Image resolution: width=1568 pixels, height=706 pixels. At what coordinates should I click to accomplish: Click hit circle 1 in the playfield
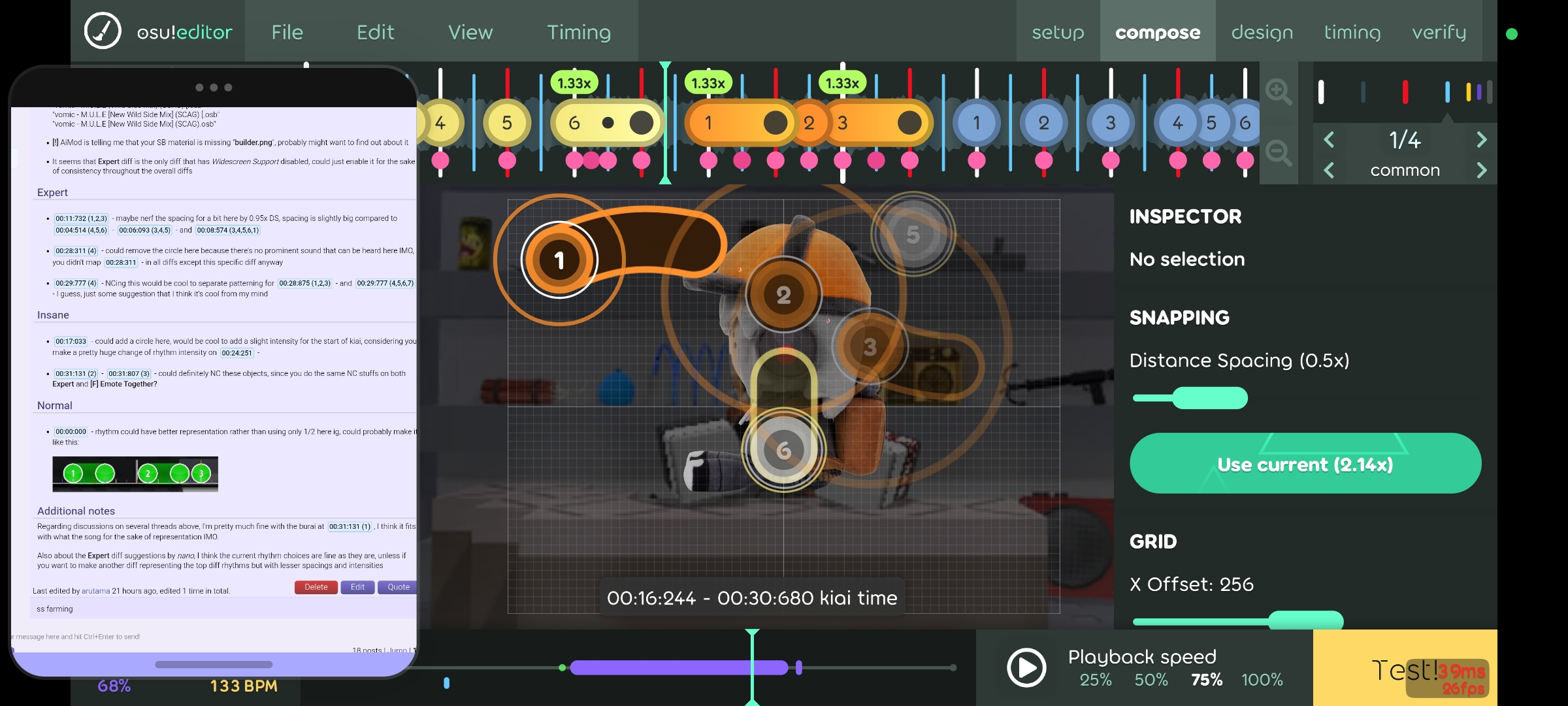[559, 260]
